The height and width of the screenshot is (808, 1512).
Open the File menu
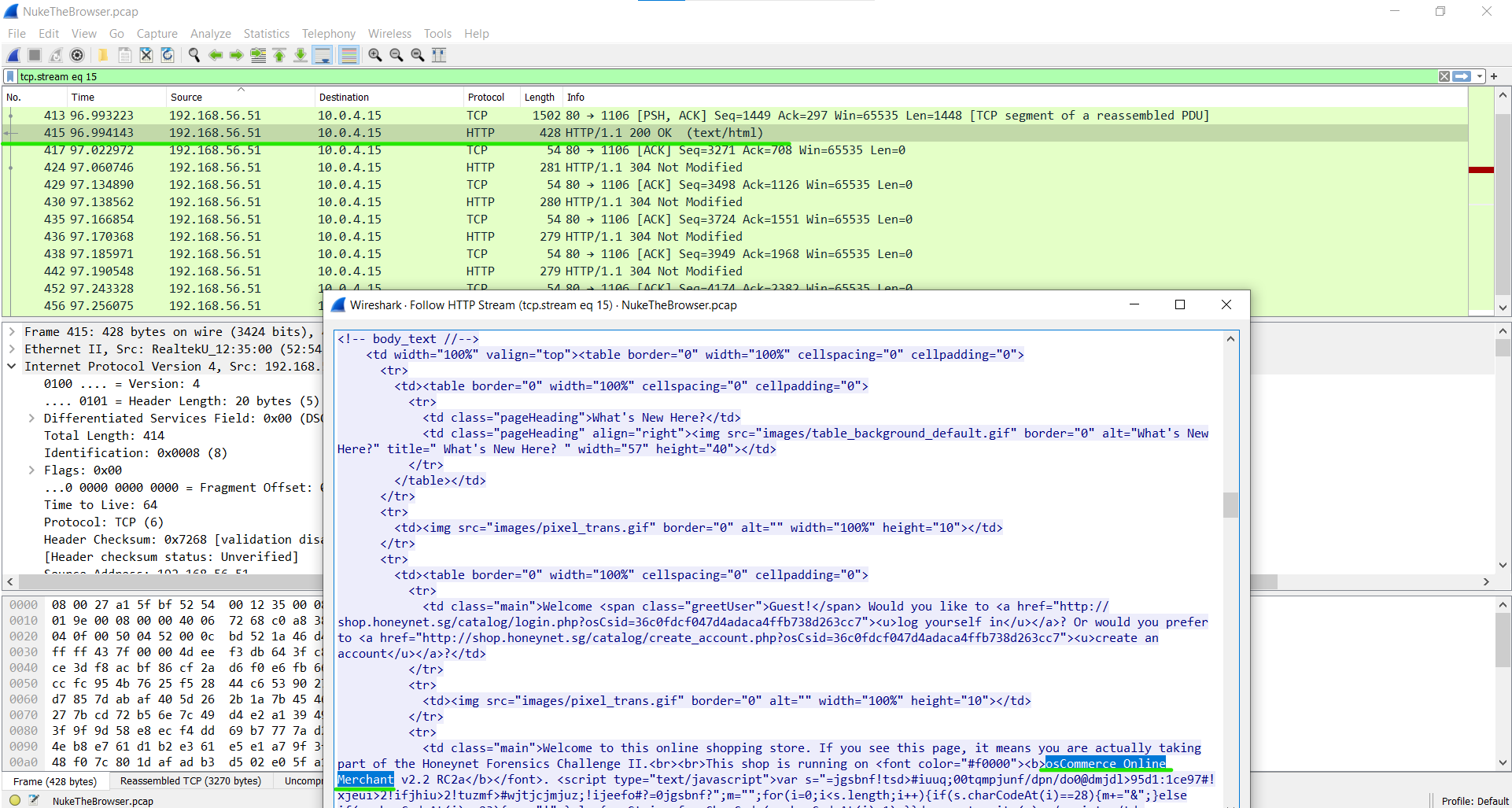tap(17, 34)
